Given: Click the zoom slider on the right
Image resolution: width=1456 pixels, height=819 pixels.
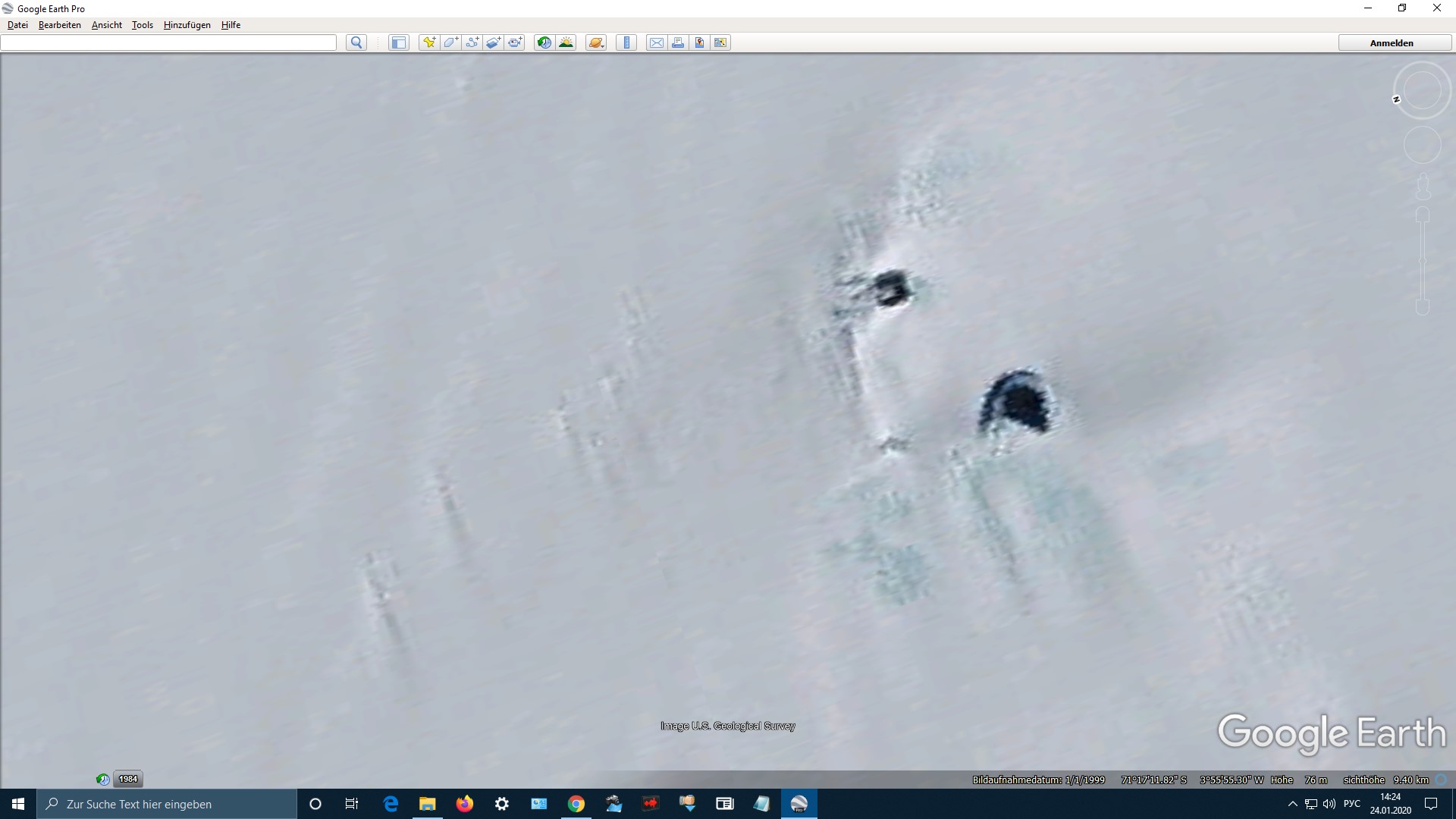Looking at the screenshot, I should pos(1423,261).
